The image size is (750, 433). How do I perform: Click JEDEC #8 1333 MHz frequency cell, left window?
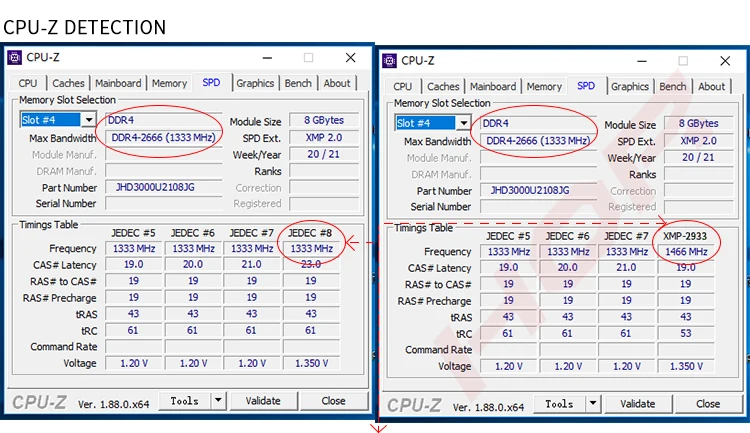click(311, 249)
